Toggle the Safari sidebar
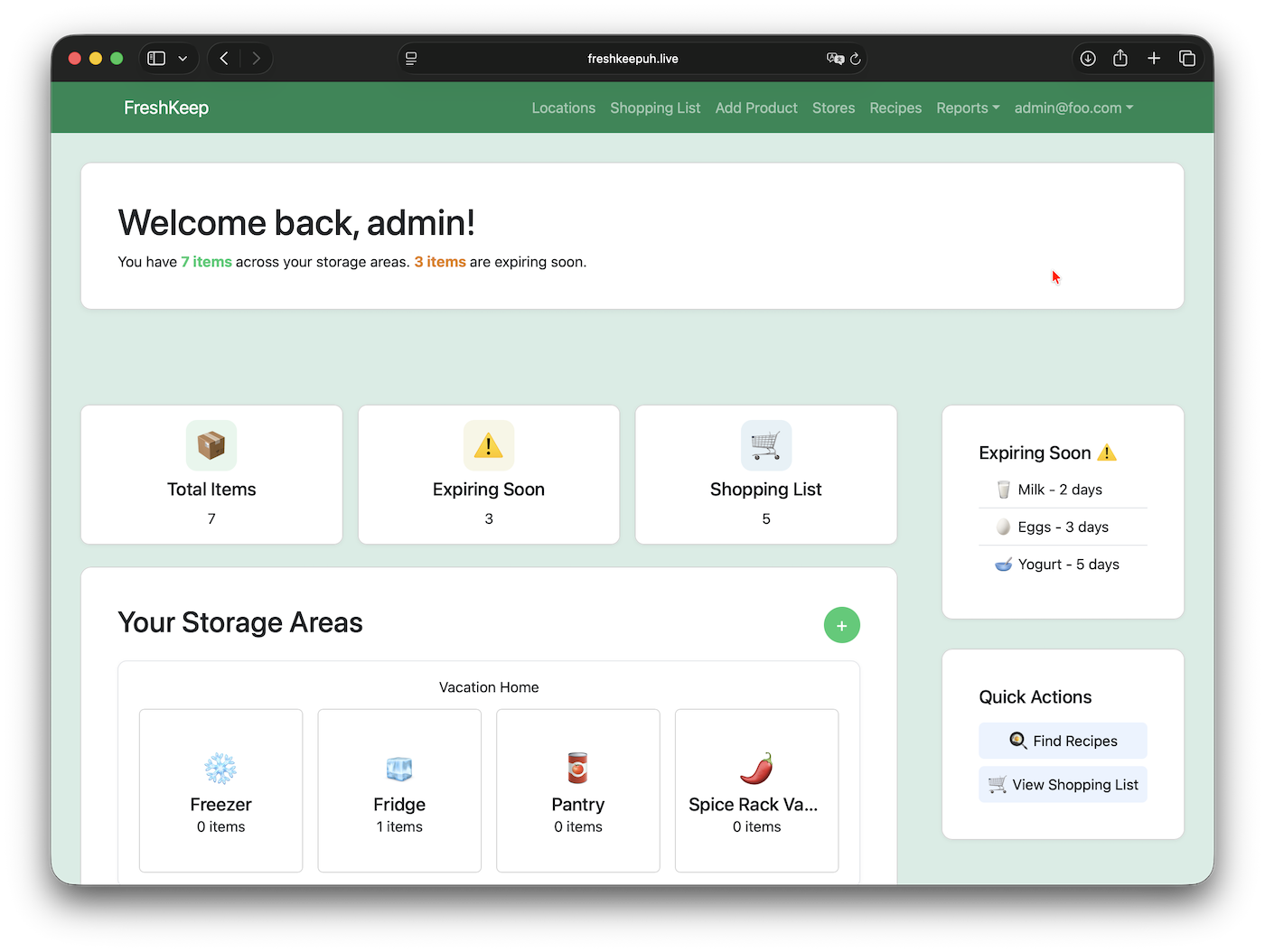 (156, 59)
